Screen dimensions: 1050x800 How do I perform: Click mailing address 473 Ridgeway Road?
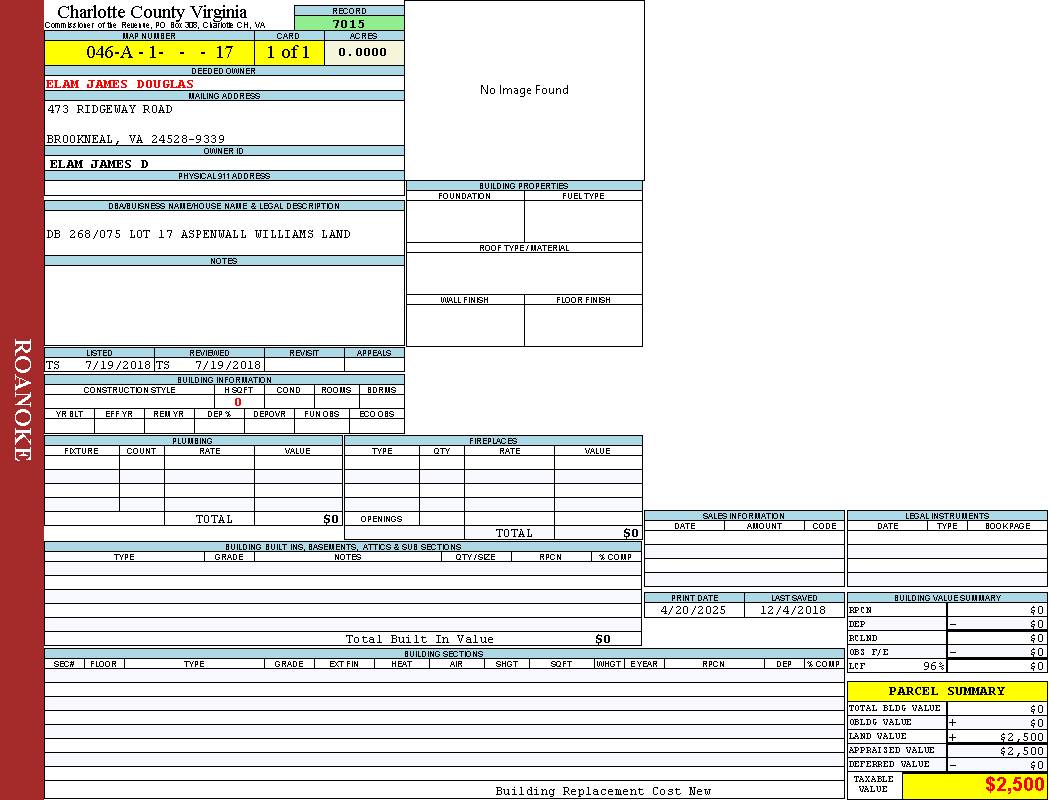[110, 109]
